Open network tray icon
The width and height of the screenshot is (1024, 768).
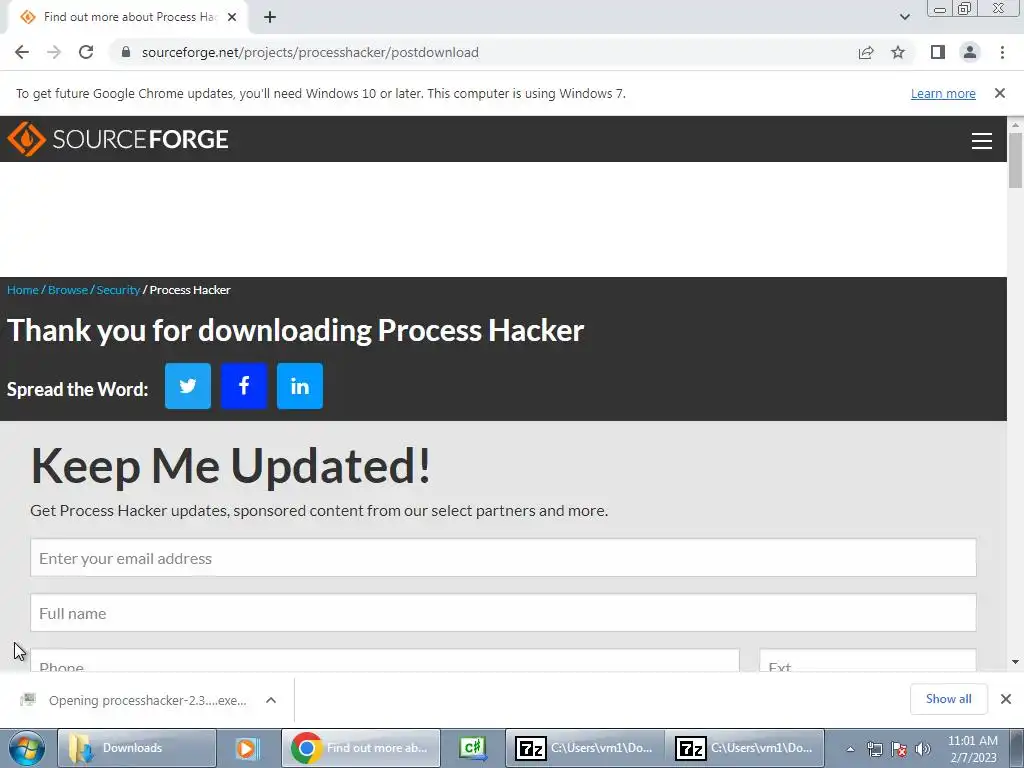[874, 749]
